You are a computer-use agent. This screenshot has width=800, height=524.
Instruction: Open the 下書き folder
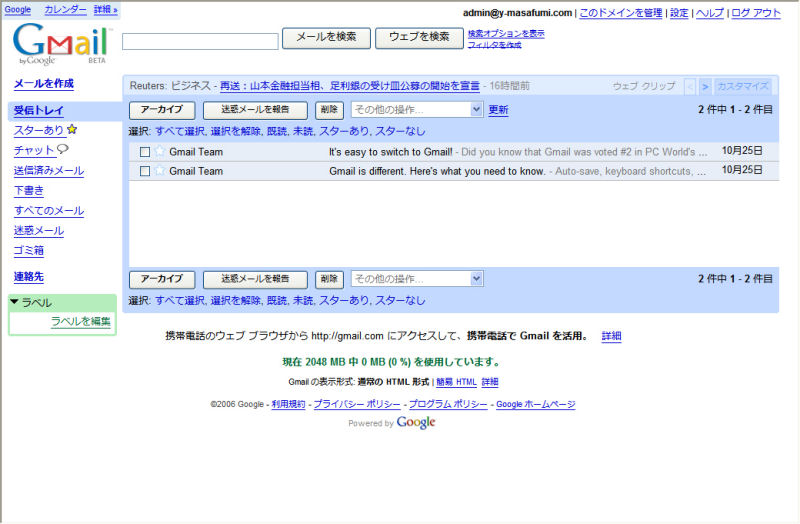(29, 190)
